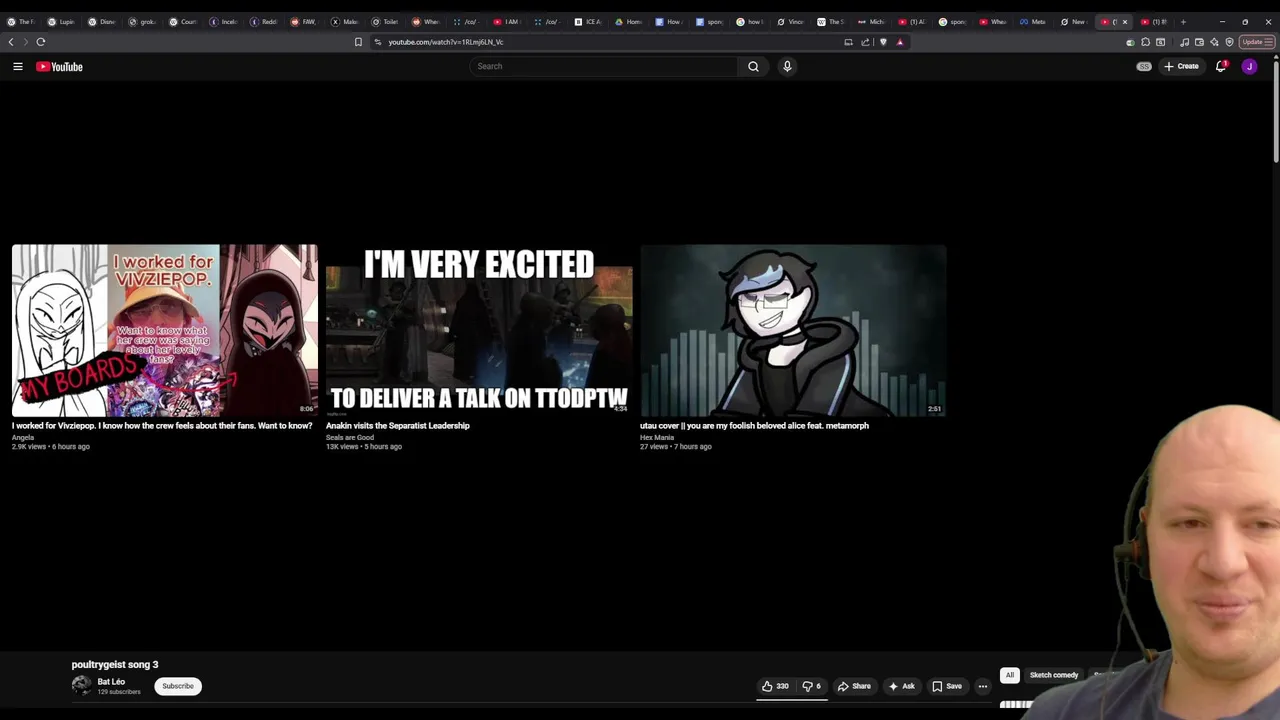Image resolution: width=1280 pixels, height=720 pixels.
Task: Open Bat Léo channel name link
Action: point(111,682)
